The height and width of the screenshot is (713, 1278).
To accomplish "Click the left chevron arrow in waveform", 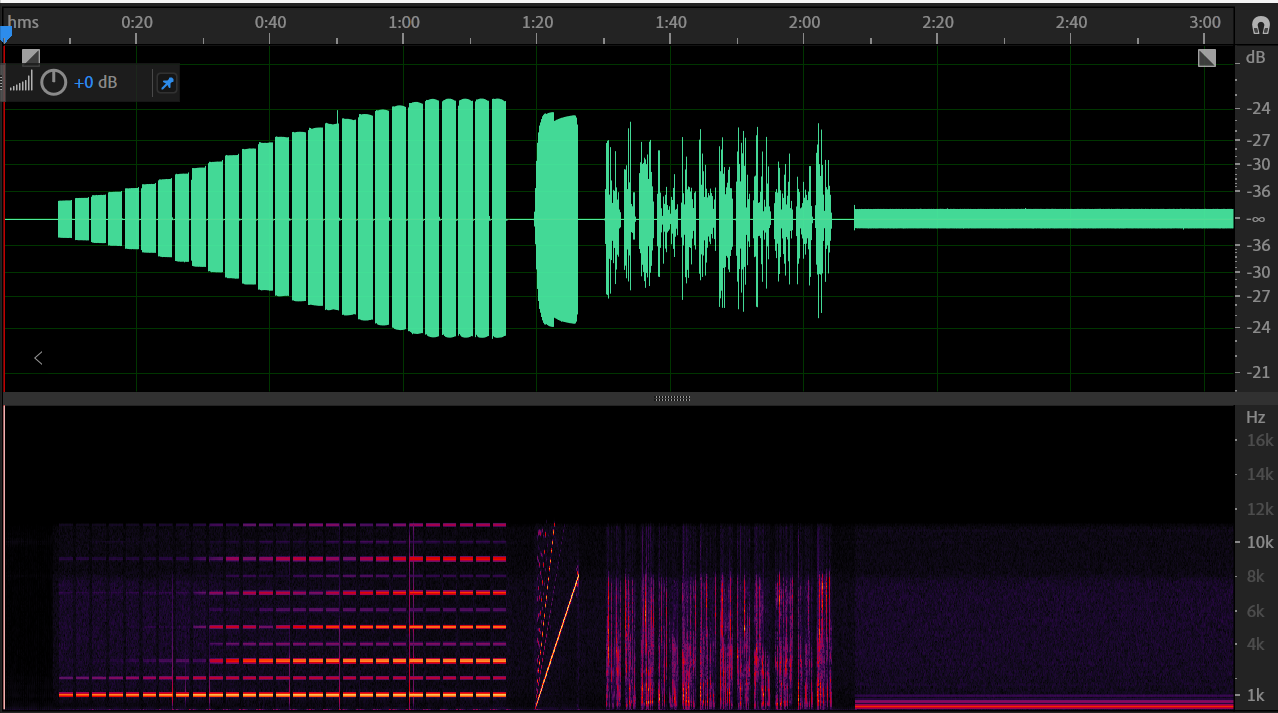I will tap(38, 357).
